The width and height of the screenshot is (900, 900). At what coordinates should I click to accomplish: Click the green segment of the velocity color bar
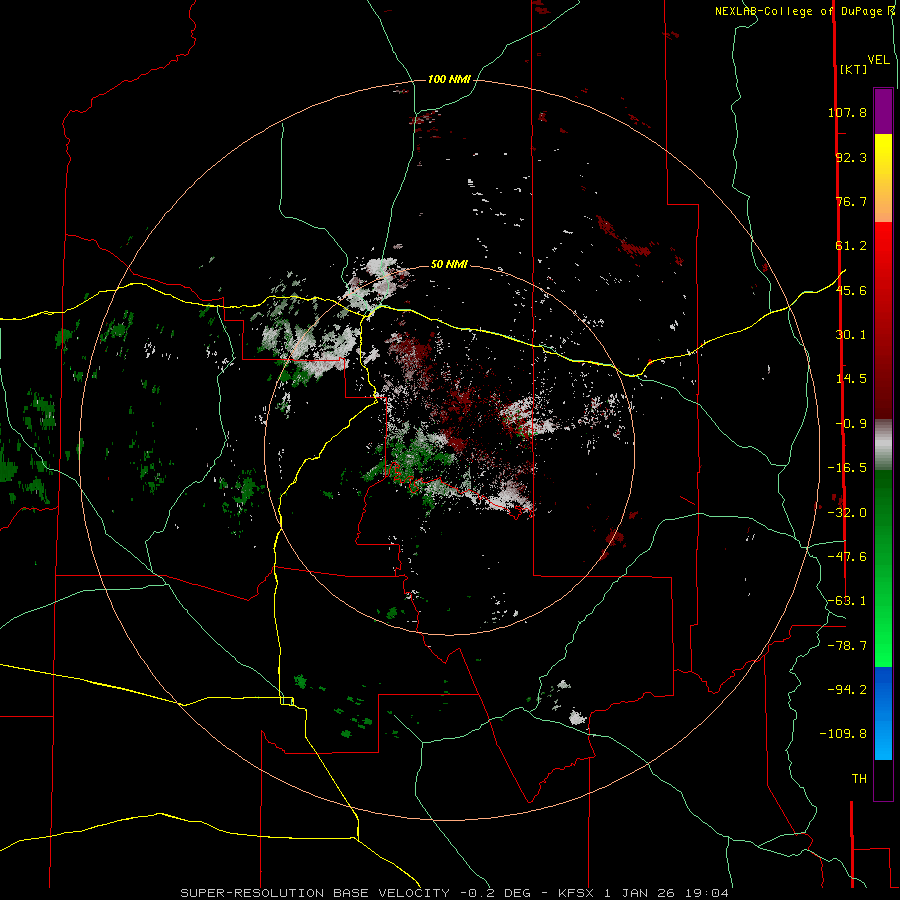pyautogui.click(x=883, y=568)
